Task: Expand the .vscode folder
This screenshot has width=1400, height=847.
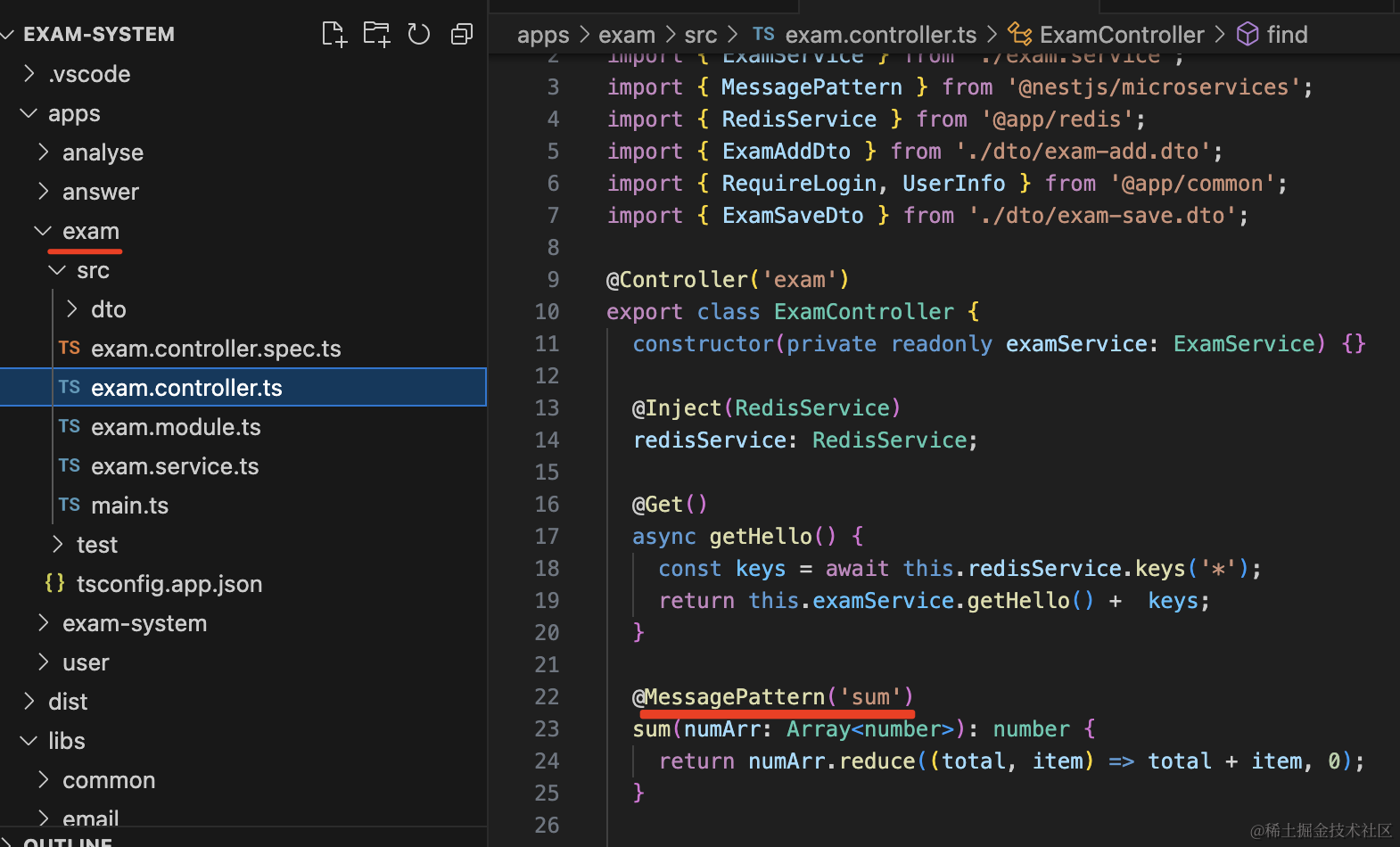Action: [29, 74]
